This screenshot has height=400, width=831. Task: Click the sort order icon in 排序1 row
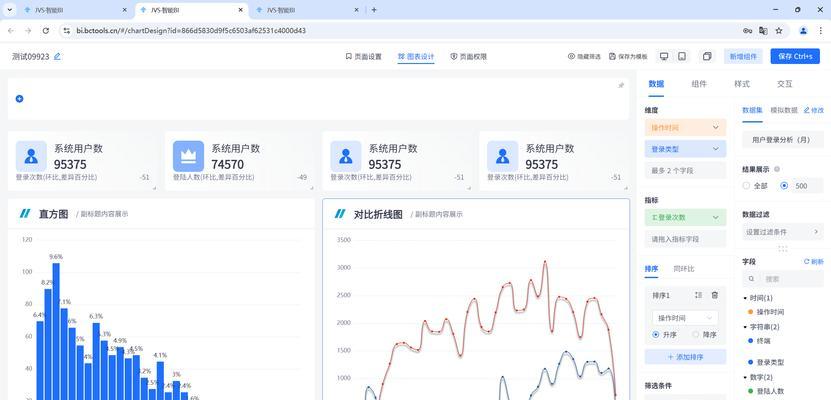(698, 295)
